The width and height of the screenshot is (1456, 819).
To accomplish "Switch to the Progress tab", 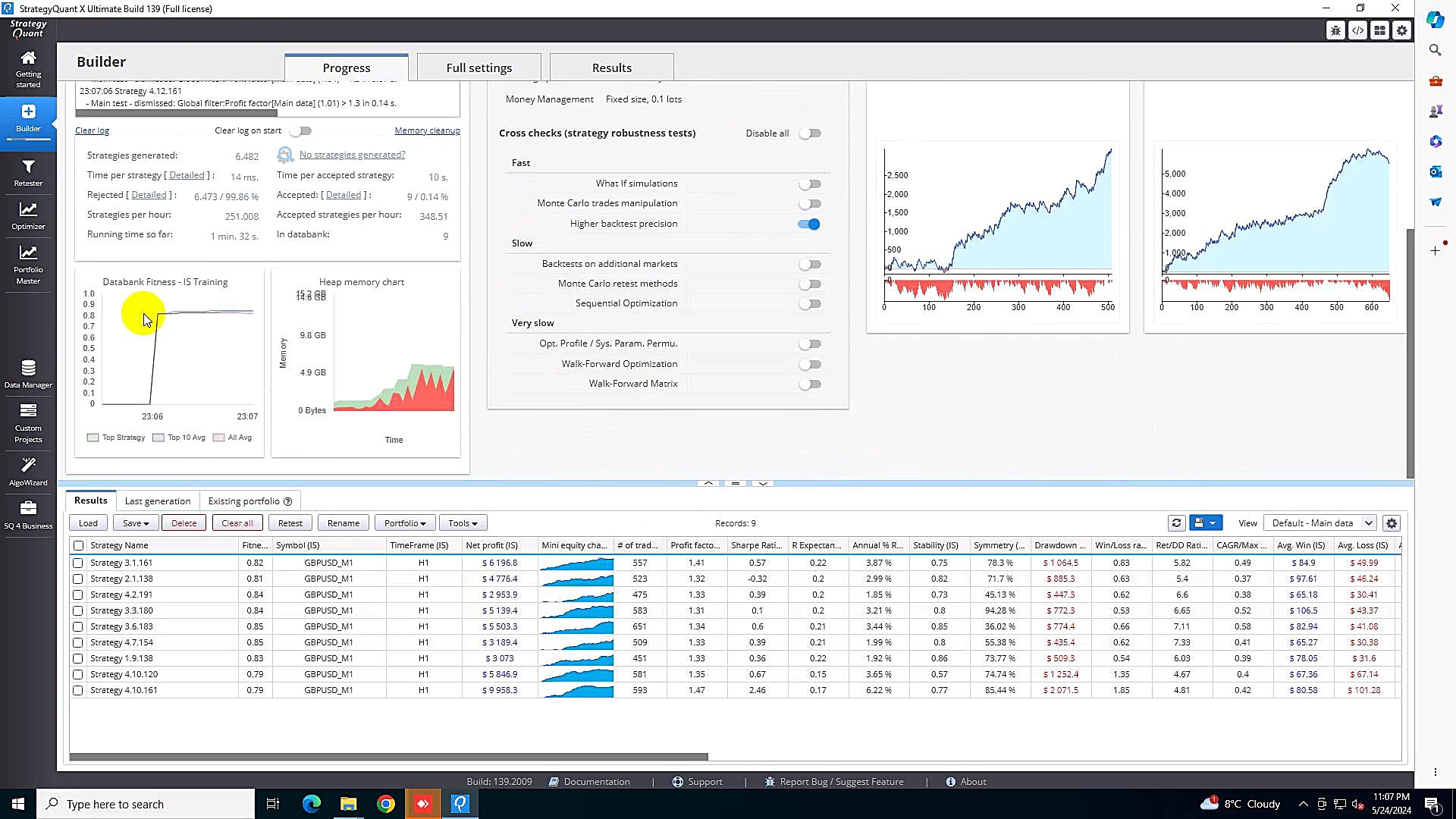I will [x=347, y=67].
